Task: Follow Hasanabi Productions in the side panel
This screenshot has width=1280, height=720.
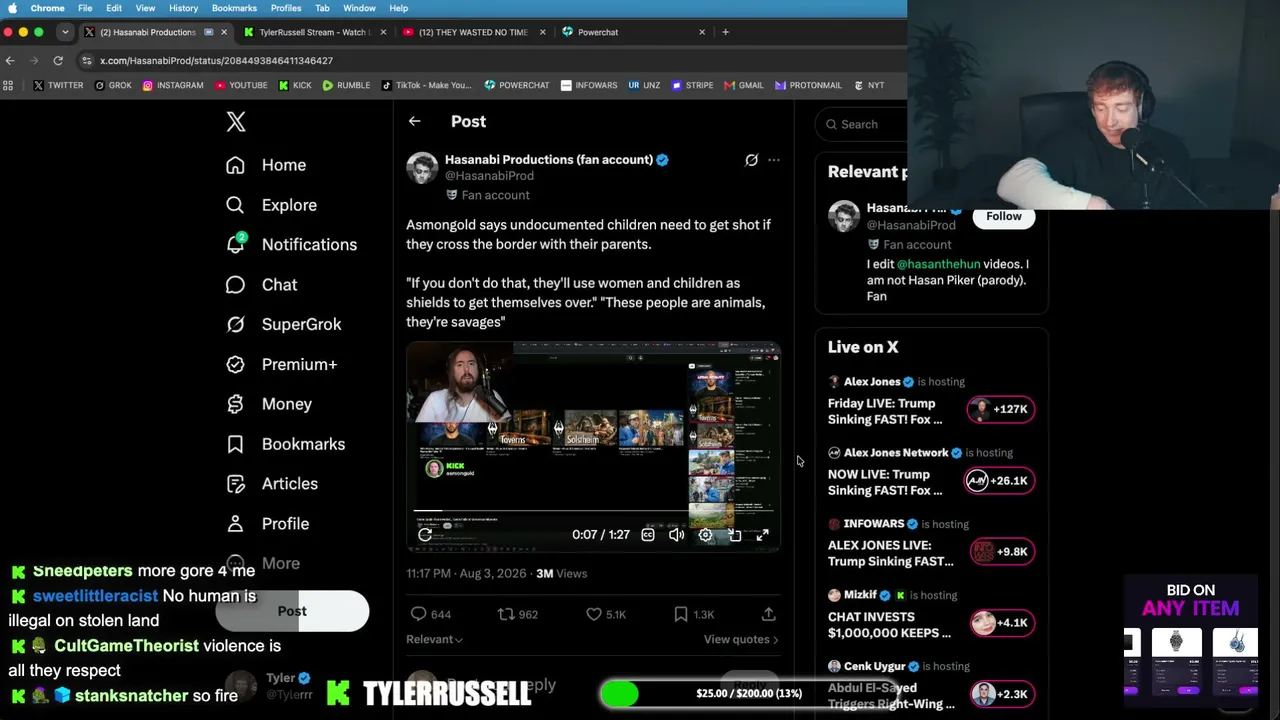Action: click(1004, 216)
